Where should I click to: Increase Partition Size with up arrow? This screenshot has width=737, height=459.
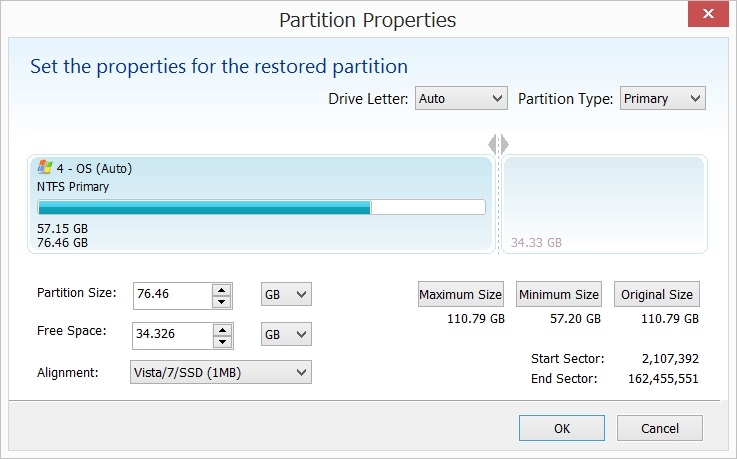tap(222, 289)
